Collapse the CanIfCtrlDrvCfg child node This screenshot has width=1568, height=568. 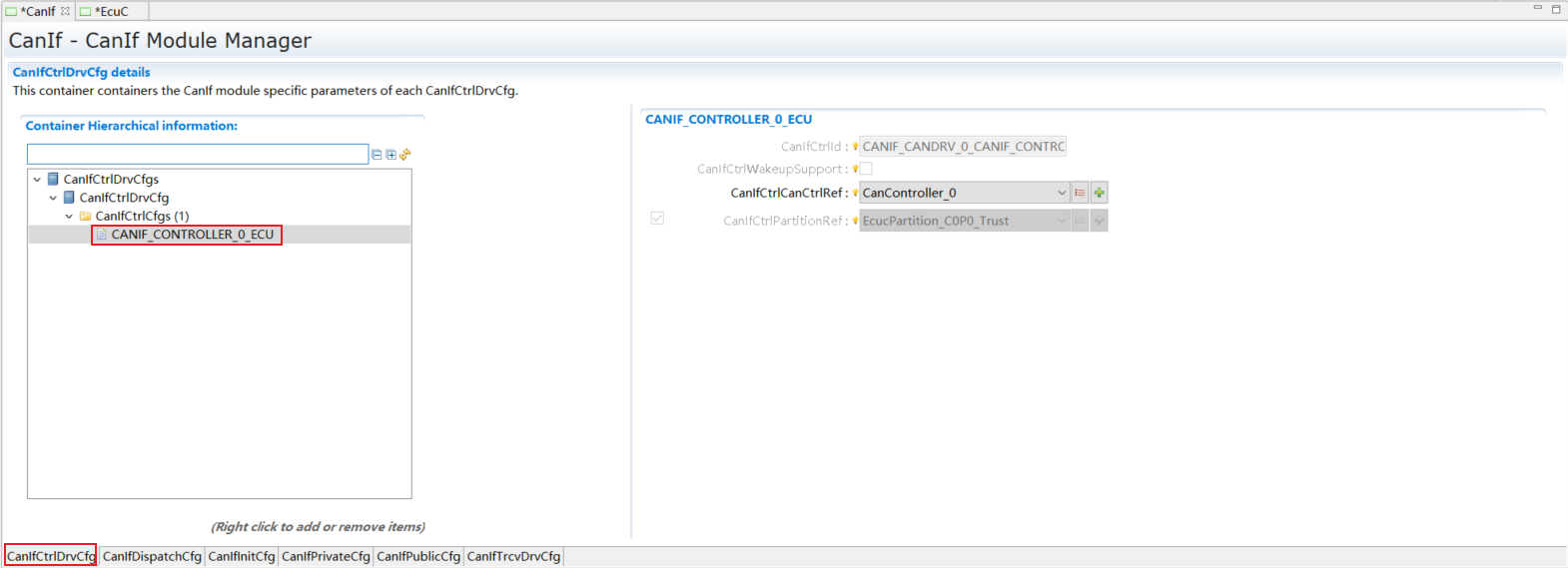pyautogui.click(x=53, y=198)
